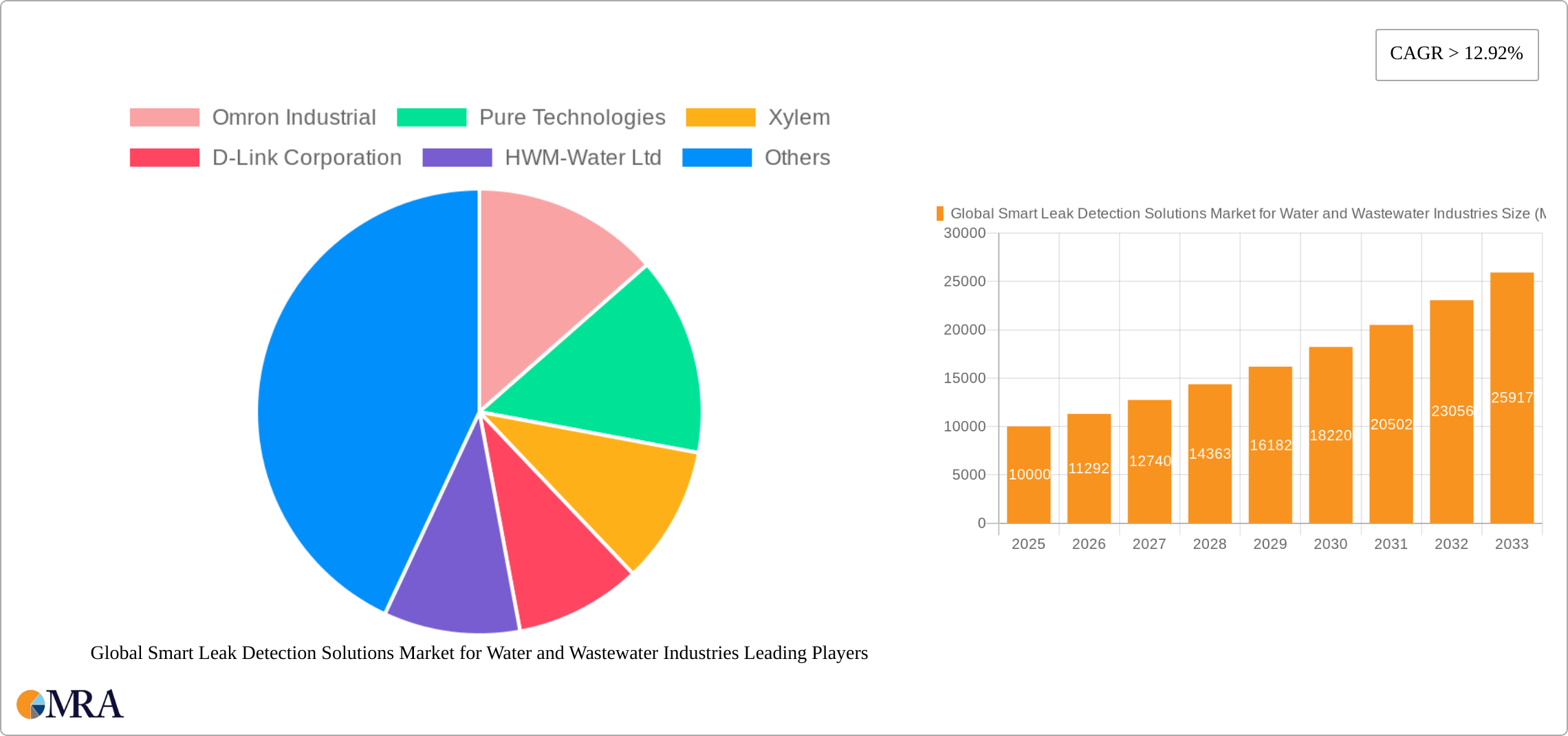Click the 2030 bar labeled 18220
Screen dimensions: 1568x736
[x=1331, y=435]
